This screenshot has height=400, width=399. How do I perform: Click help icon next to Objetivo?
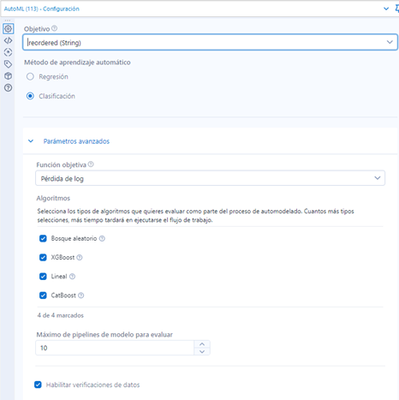[x=54, y=29]
